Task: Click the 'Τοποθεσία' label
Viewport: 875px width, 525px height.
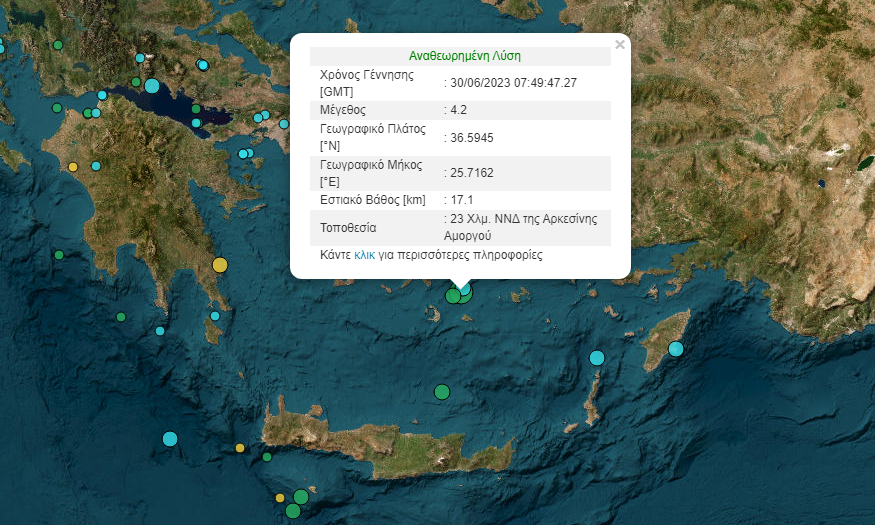Action: [x=348, y=228]
